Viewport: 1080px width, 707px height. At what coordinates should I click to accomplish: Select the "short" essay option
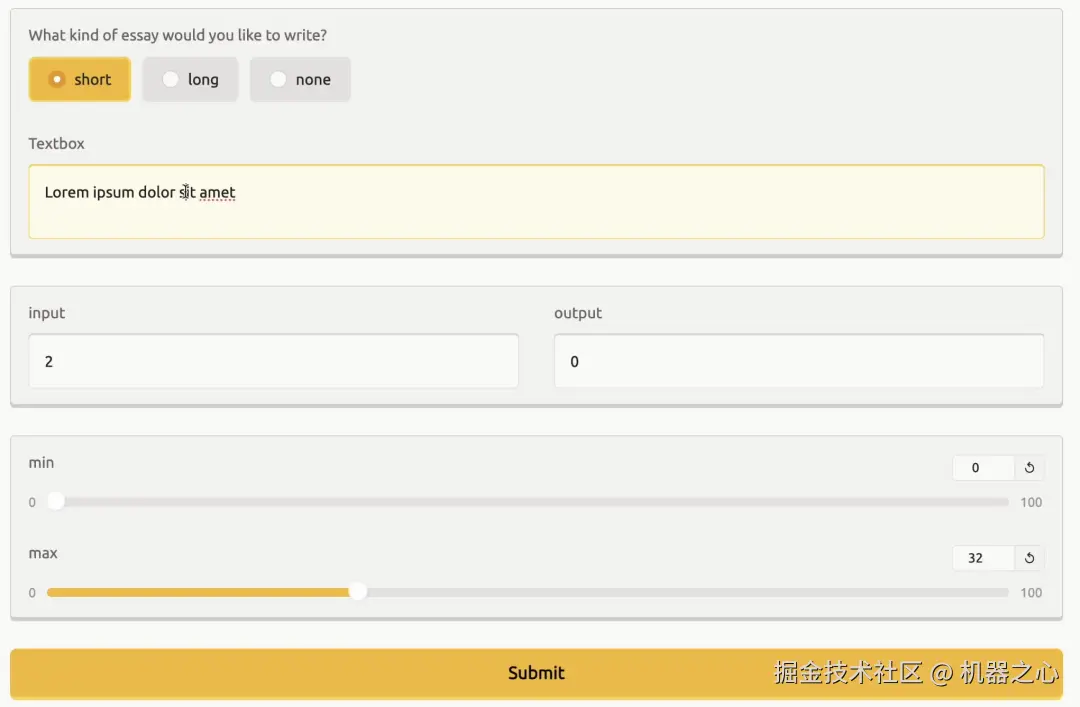(80, 80)
